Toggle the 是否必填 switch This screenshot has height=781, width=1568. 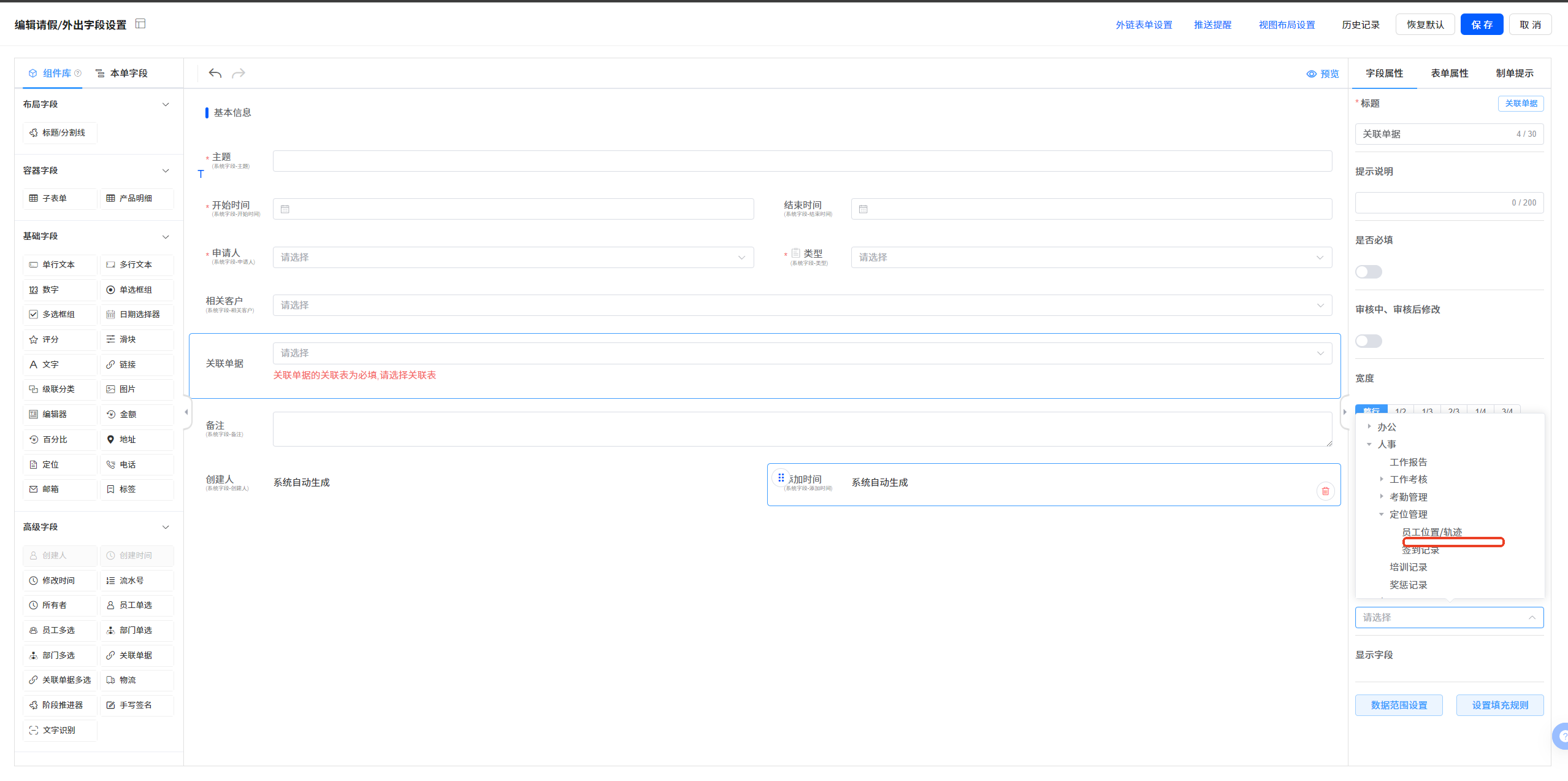[1368, 272]
